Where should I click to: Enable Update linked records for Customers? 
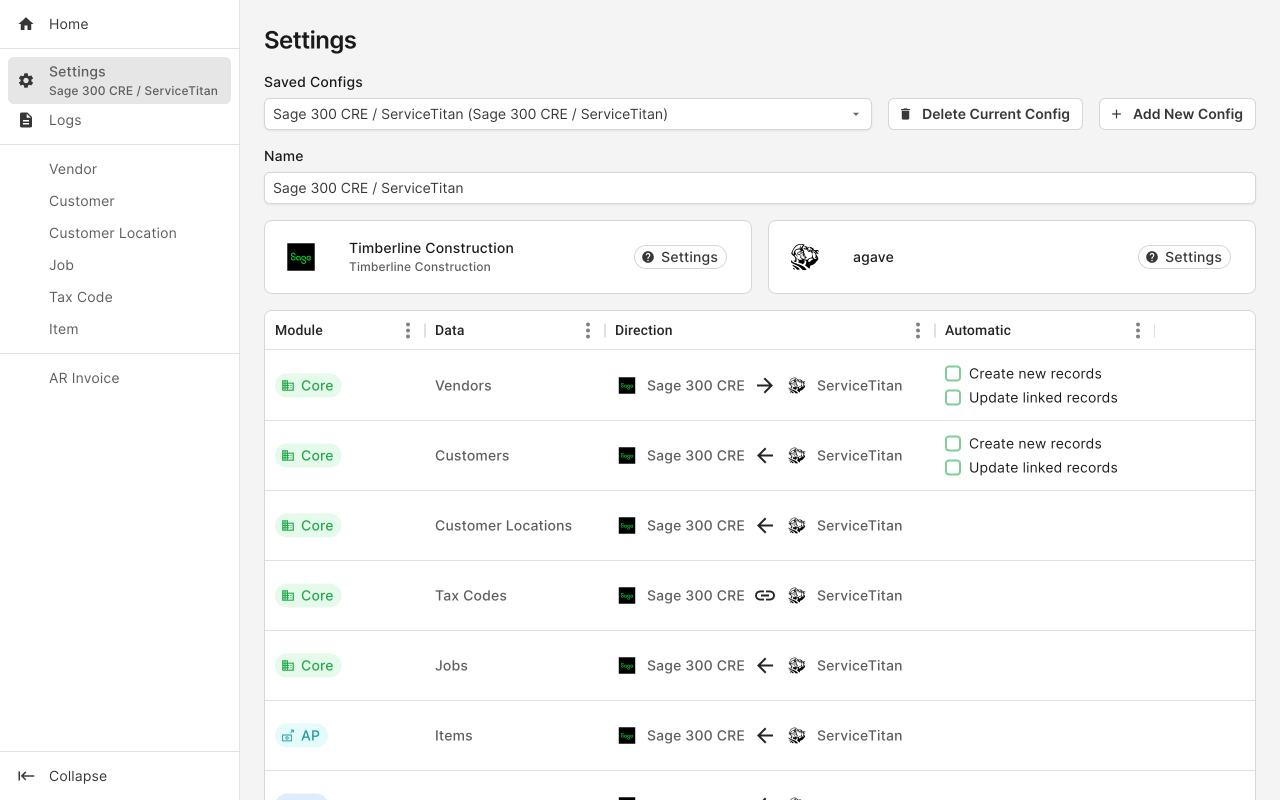coord(953,468)
